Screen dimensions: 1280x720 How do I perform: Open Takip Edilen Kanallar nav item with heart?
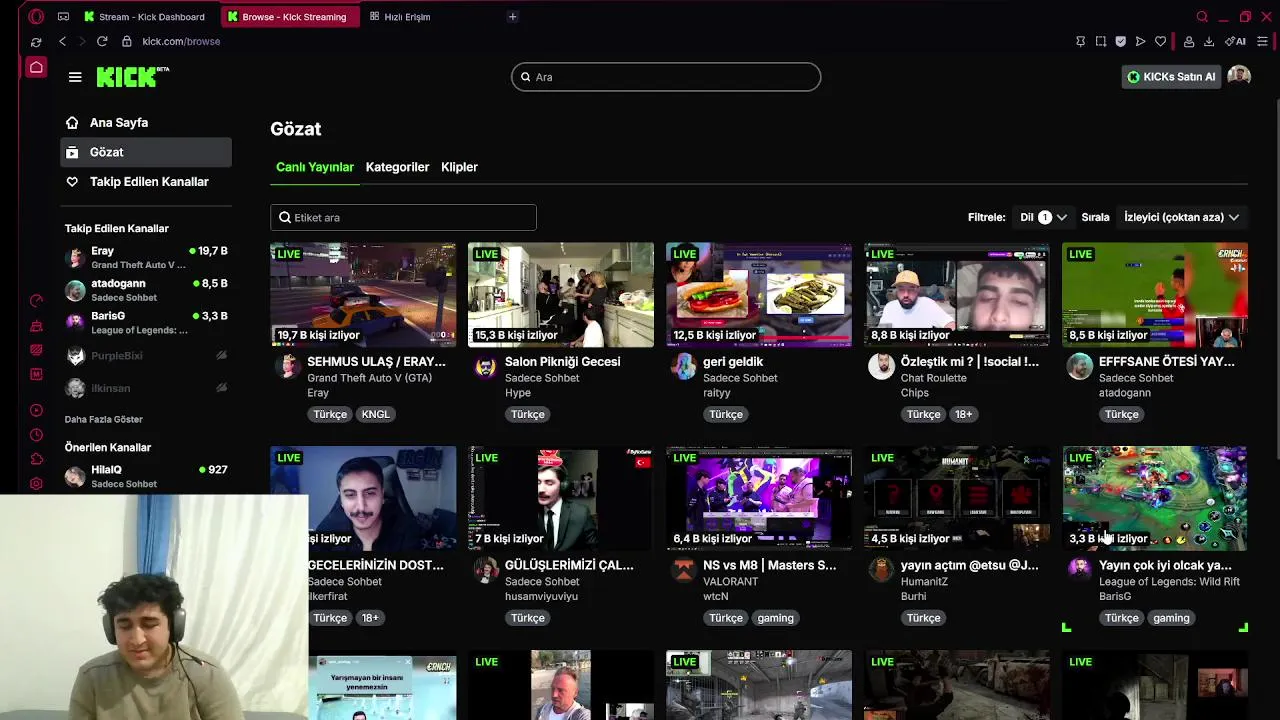pyautogui.click(x=146, y=181)
